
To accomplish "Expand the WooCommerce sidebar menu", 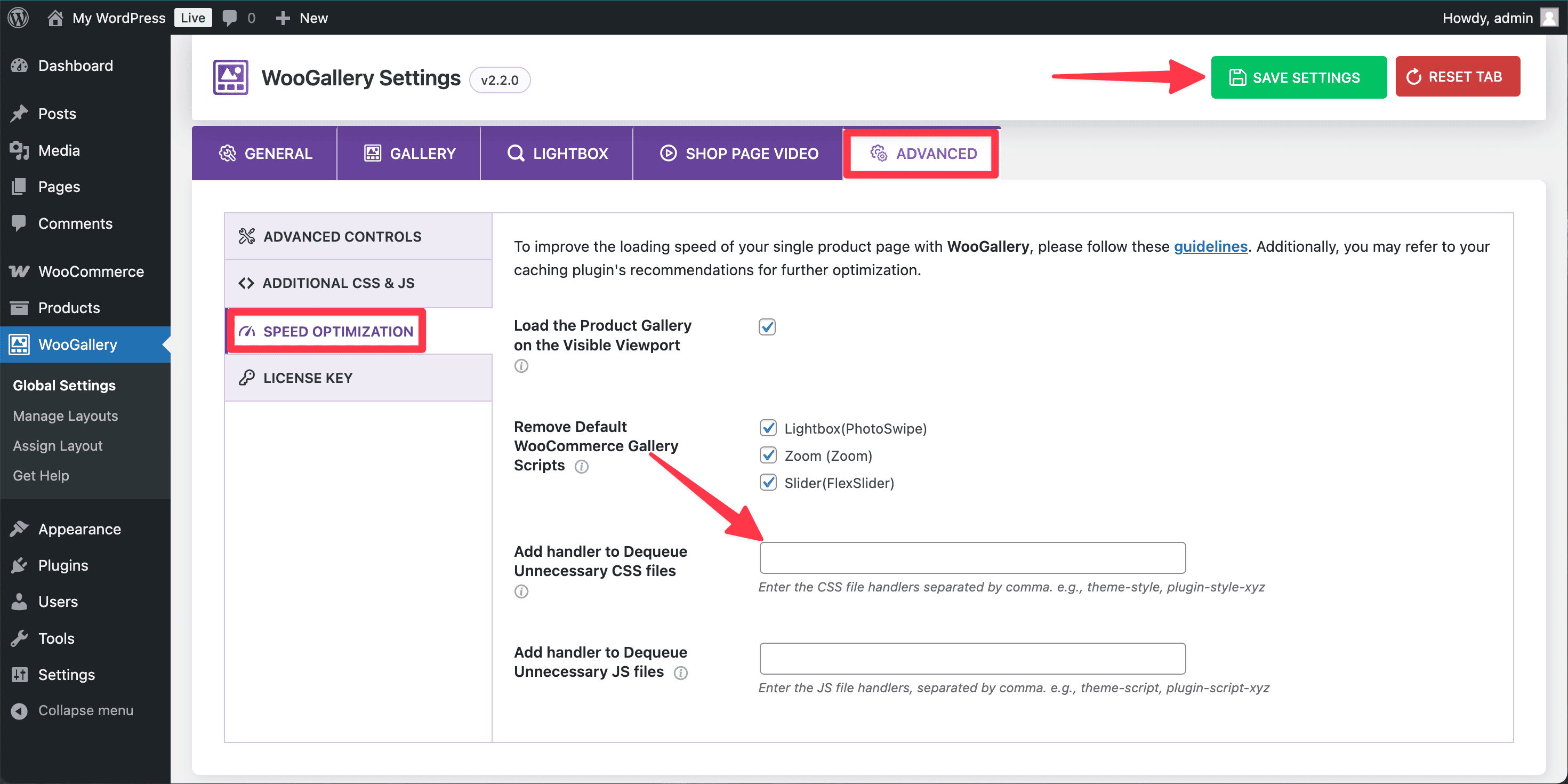I will tap(91, 271).
